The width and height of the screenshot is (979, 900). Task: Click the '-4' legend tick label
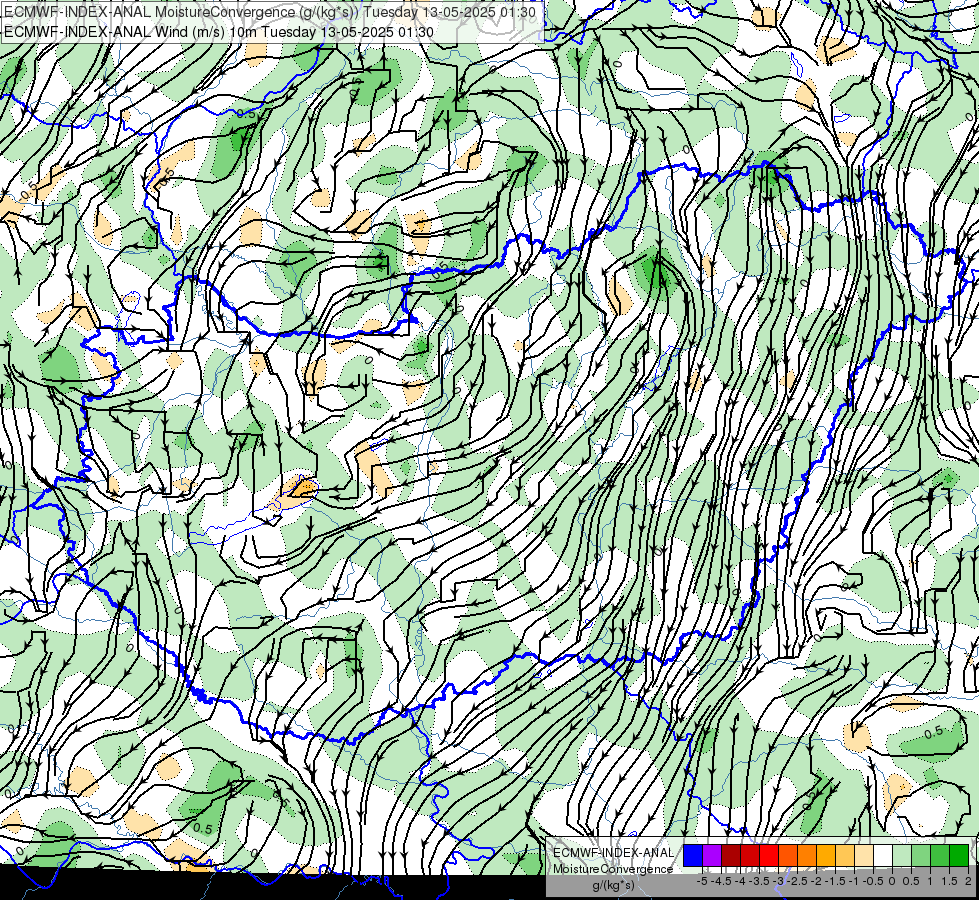tap(740, 881)
